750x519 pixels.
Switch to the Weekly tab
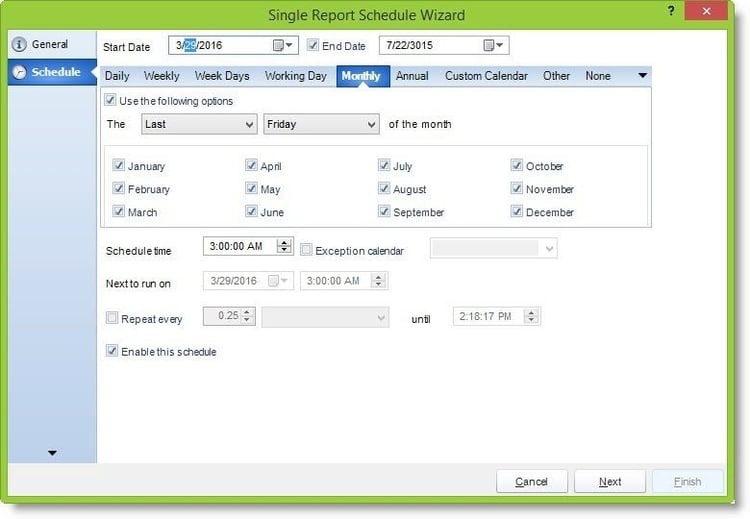pyautogui.click(x=162, y=76)
